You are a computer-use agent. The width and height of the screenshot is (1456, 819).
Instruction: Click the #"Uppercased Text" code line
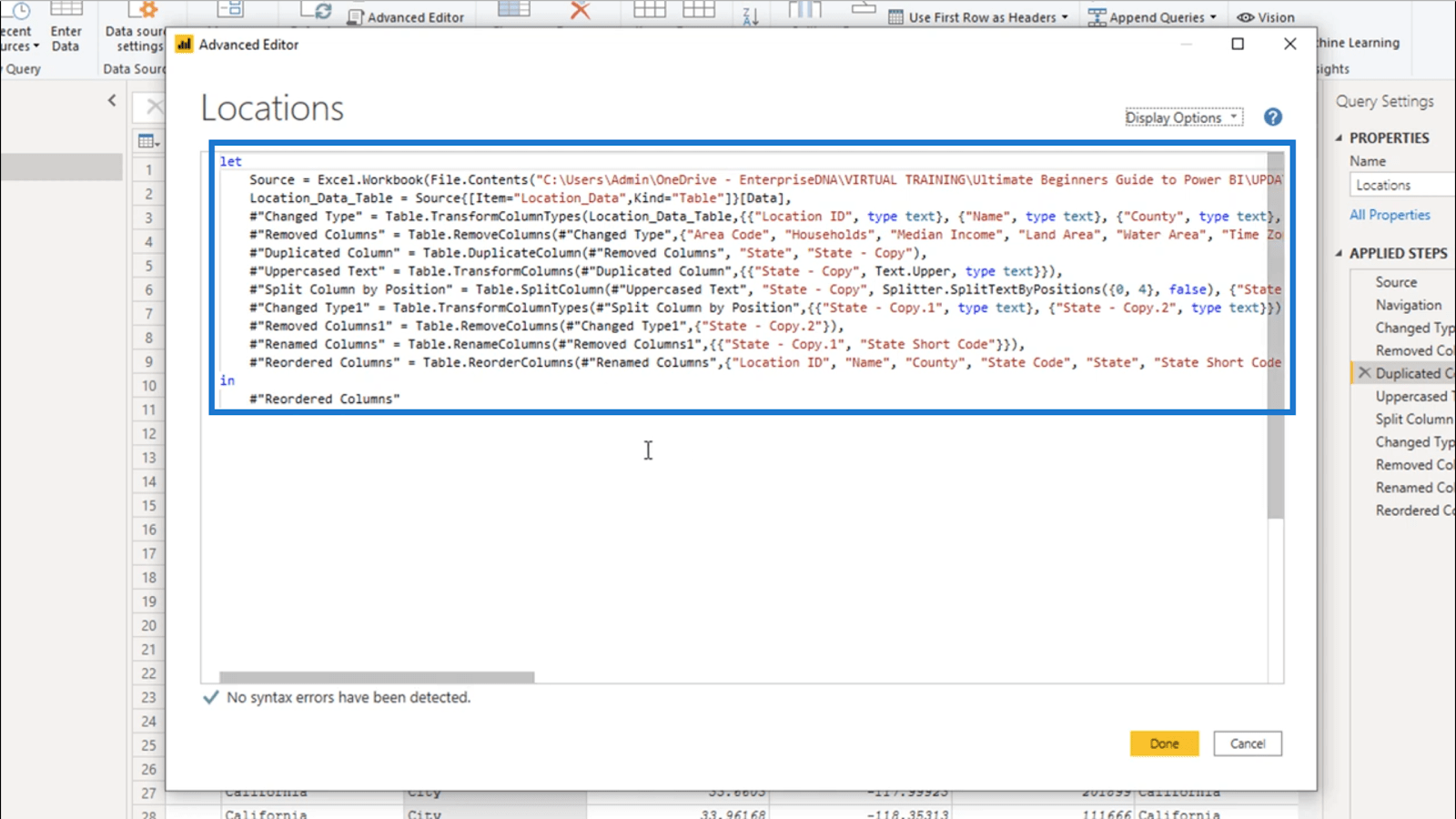point(655,271)
